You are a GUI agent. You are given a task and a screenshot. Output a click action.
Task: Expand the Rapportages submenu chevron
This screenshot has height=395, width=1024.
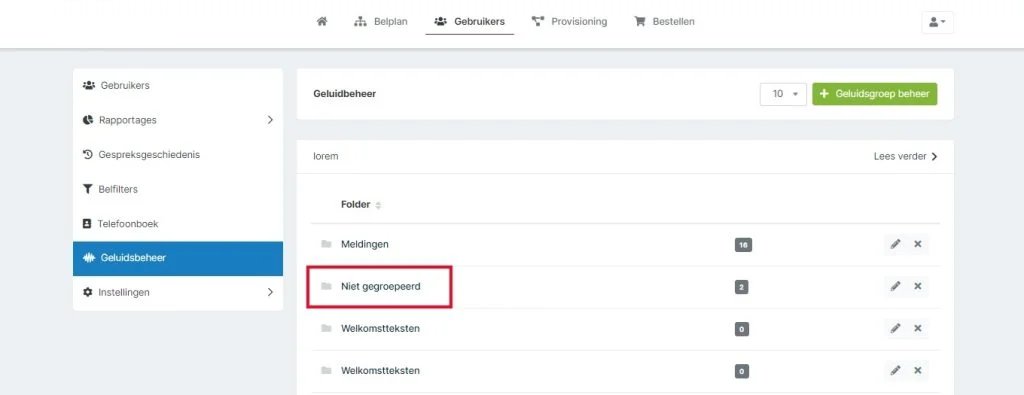[x=270, y=120]
